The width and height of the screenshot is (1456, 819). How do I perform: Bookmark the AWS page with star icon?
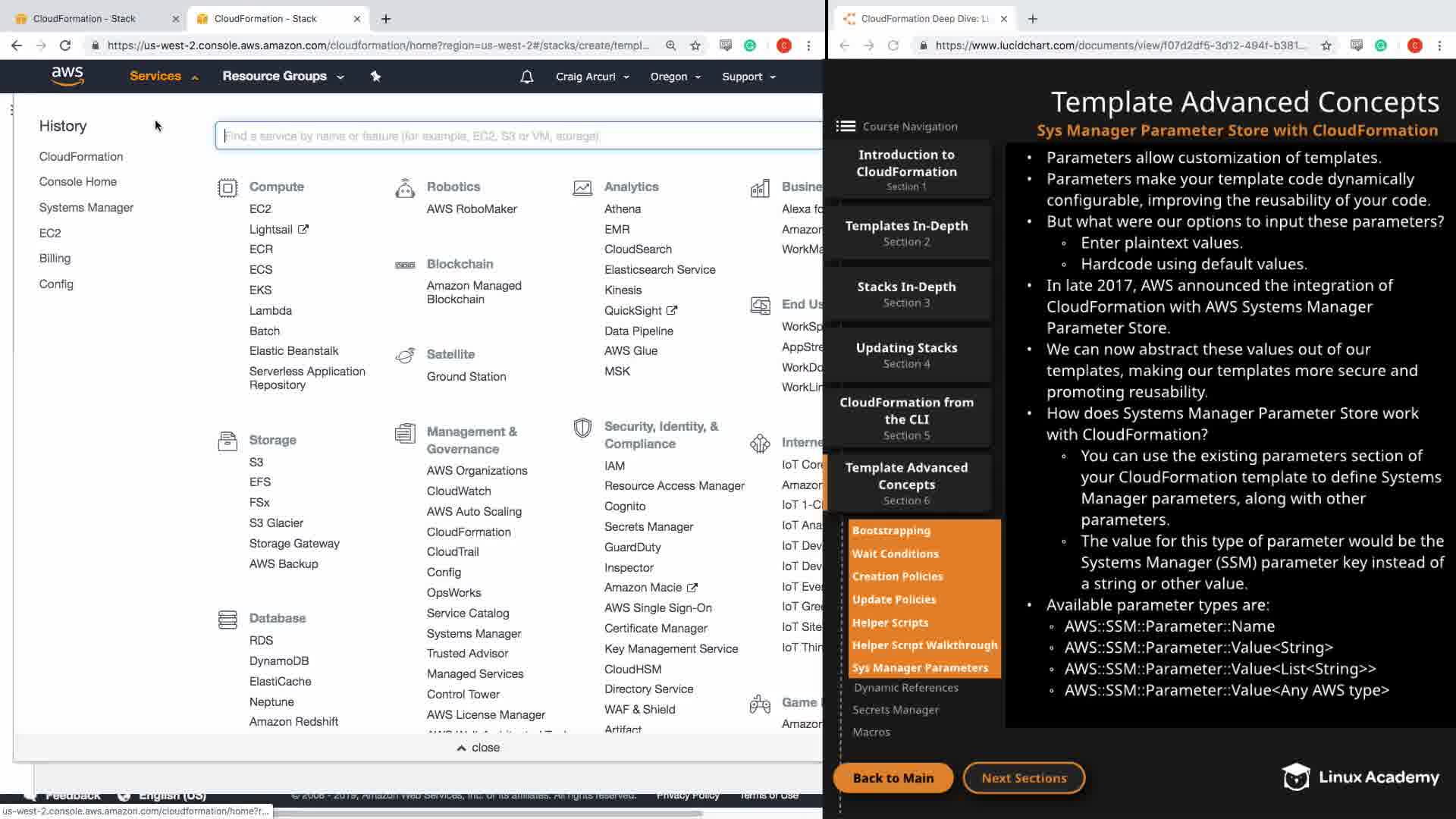point(695,45)
